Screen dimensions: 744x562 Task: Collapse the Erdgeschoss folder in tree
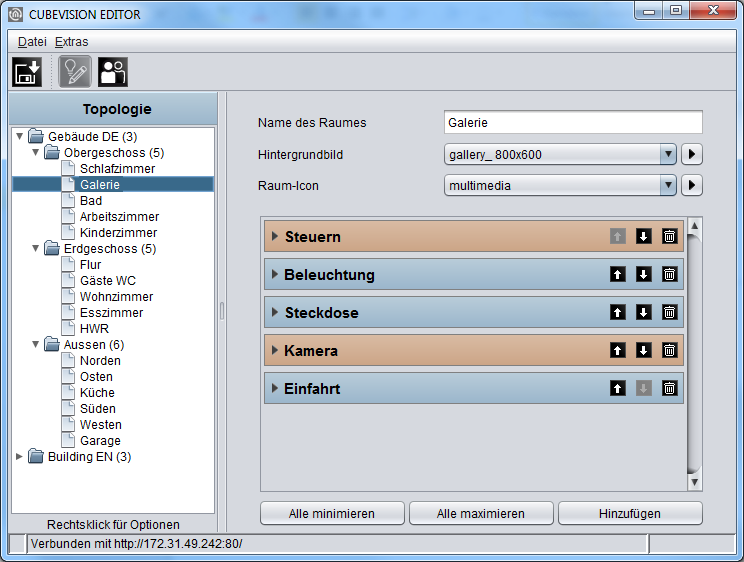tap(36, 248)
